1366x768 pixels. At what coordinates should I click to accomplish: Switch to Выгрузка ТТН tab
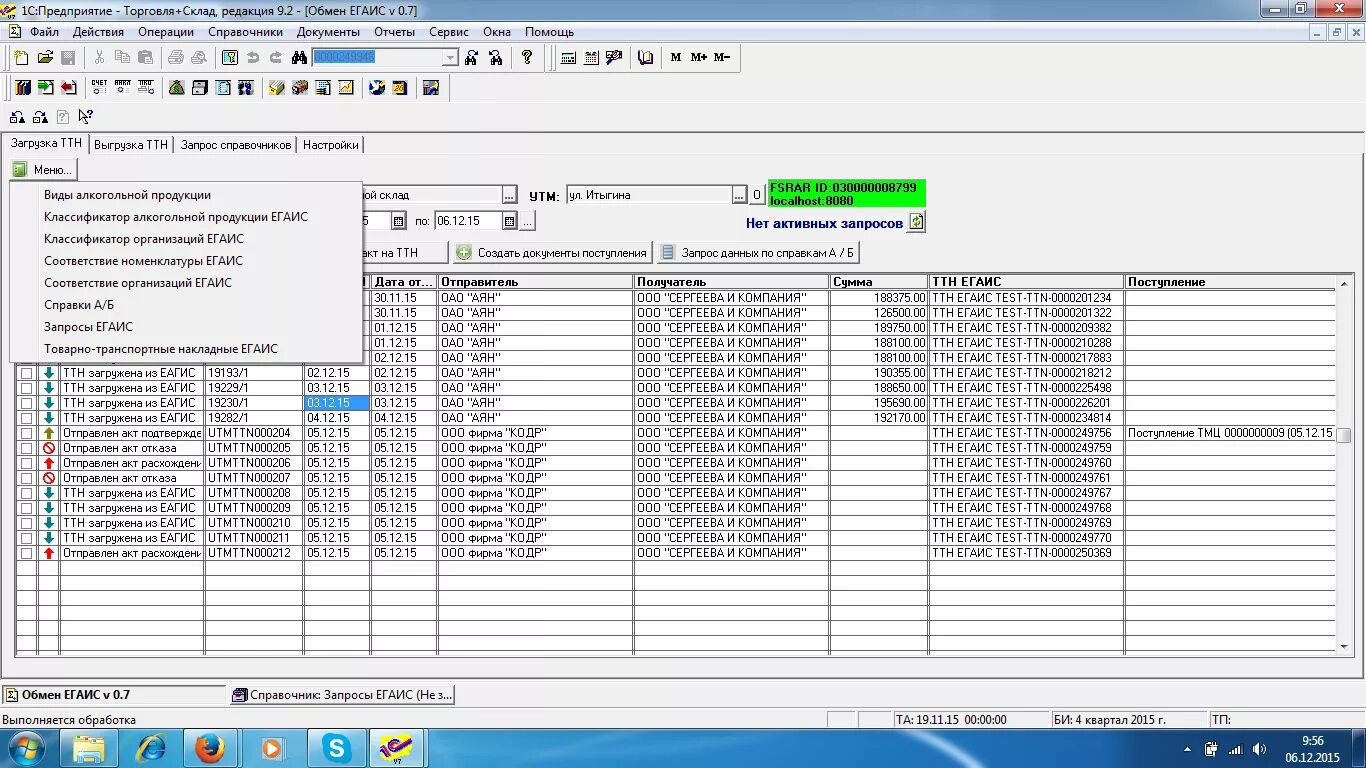[131, 145]
